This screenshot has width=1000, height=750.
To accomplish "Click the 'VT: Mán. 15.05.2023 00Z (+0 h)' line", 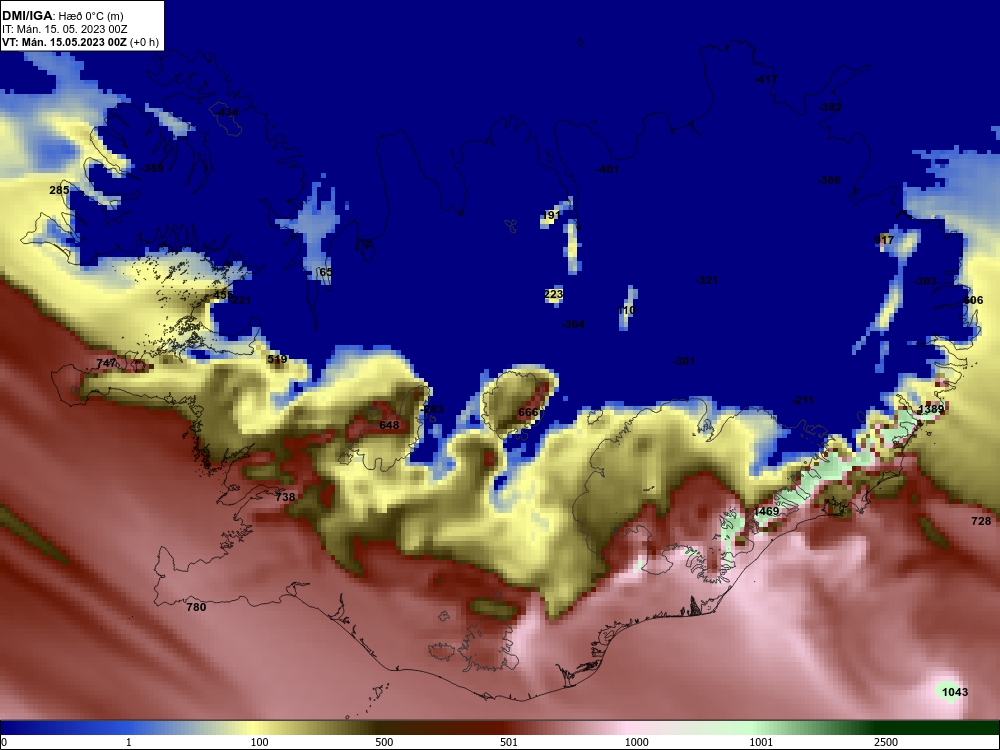I will (x=80, y=43).
